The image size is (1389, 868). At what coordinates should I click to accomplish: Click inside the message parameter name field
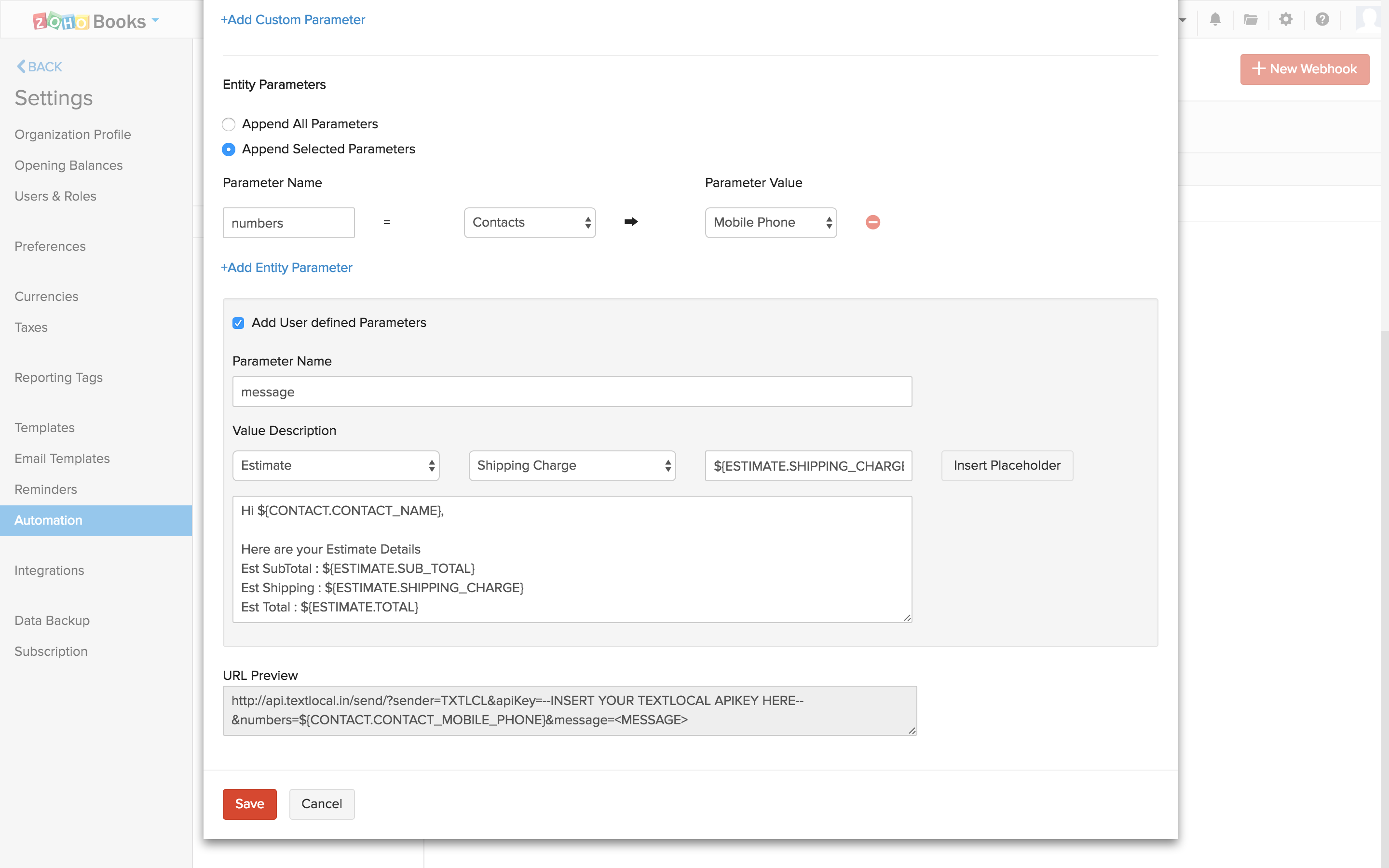click(x=571, y=392)
